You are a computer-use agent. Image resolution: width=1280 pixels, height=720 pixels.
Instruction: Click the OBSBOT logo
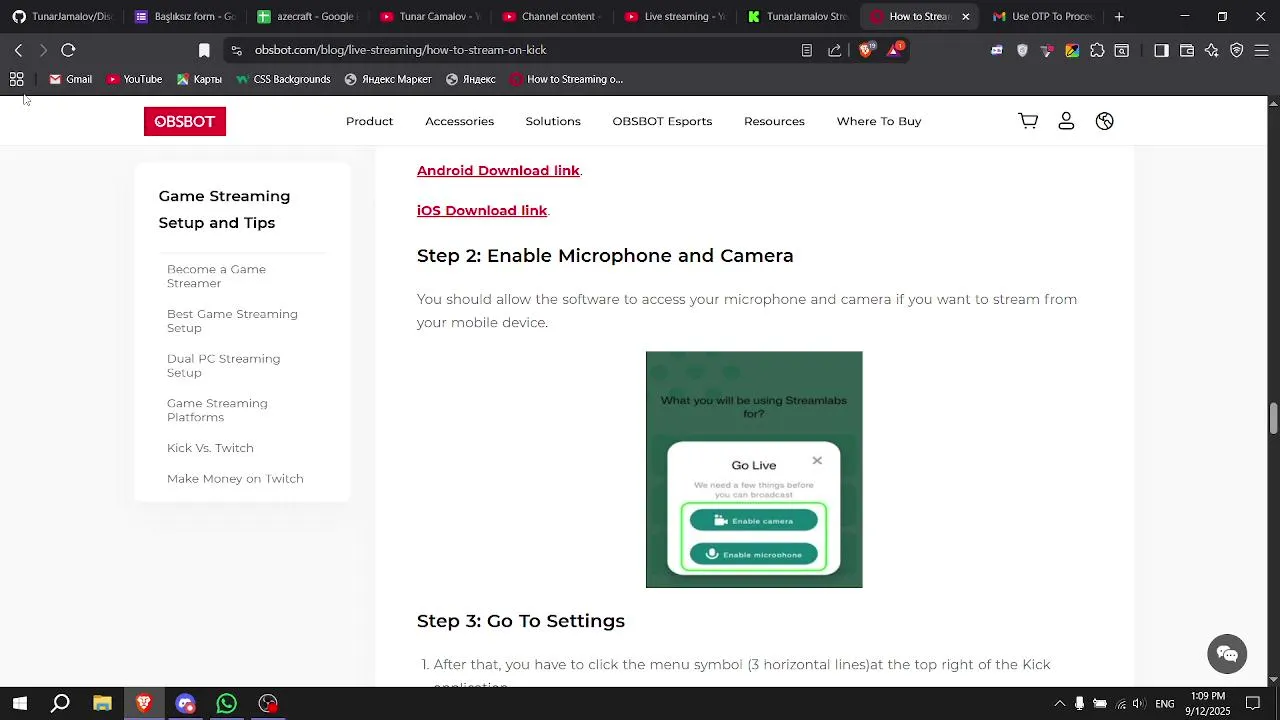[185, 121]
